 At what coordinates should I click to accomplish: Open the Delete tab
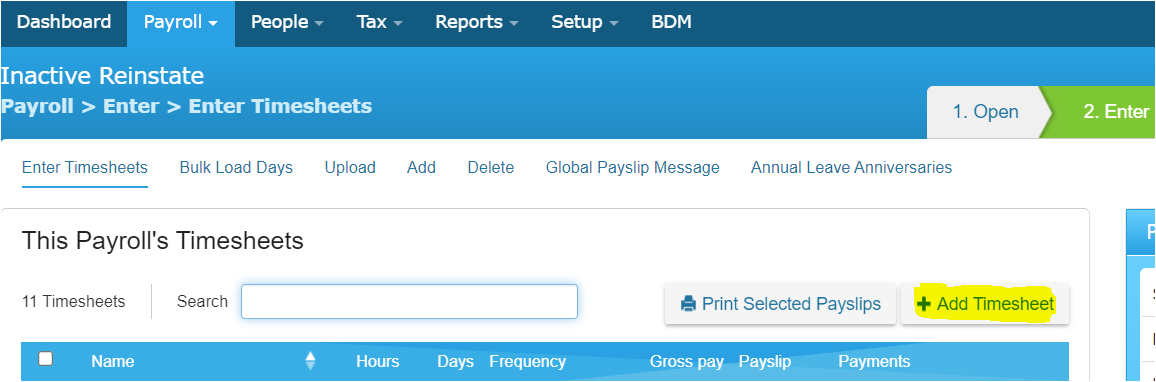(490, 168)
